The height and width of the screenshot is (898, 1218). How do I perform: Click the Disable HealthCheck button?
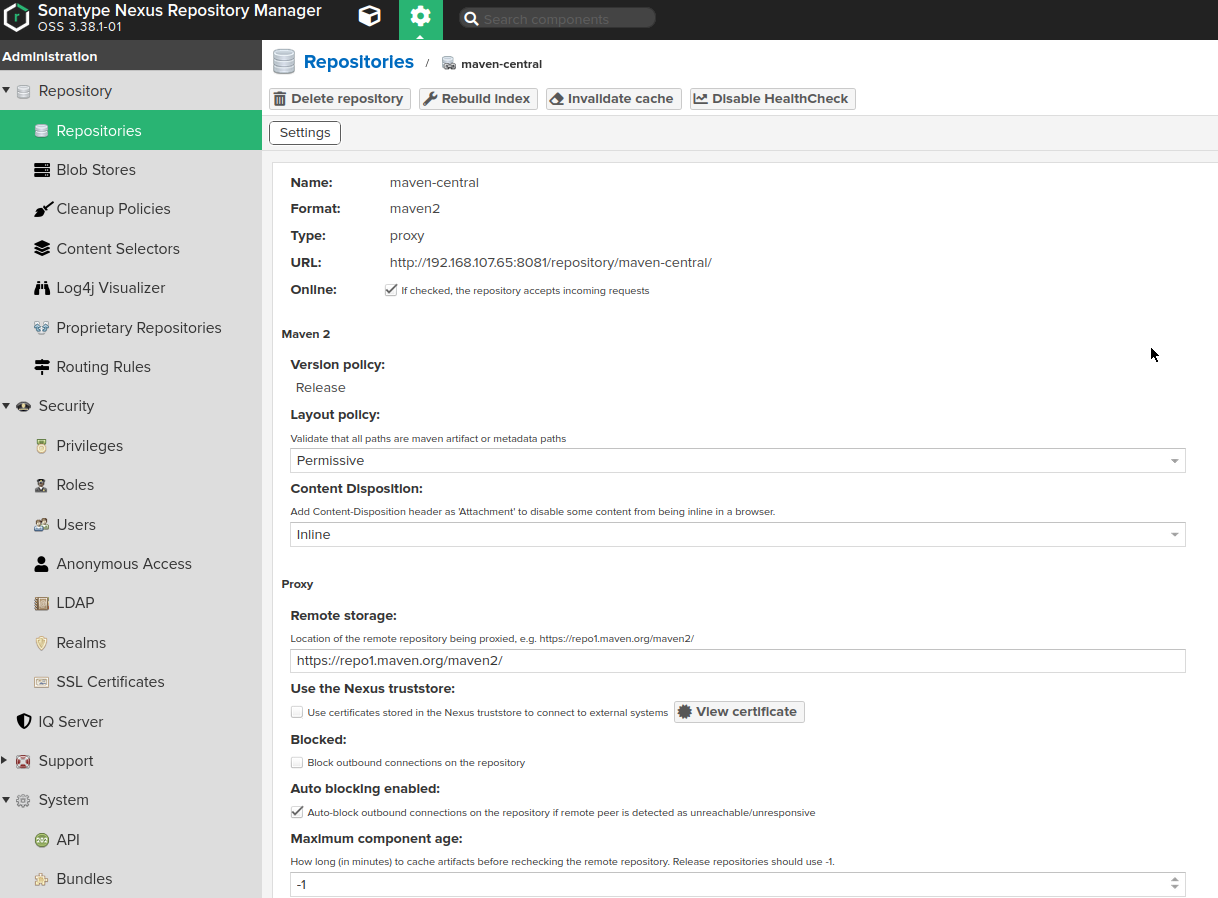pos(773,99)
